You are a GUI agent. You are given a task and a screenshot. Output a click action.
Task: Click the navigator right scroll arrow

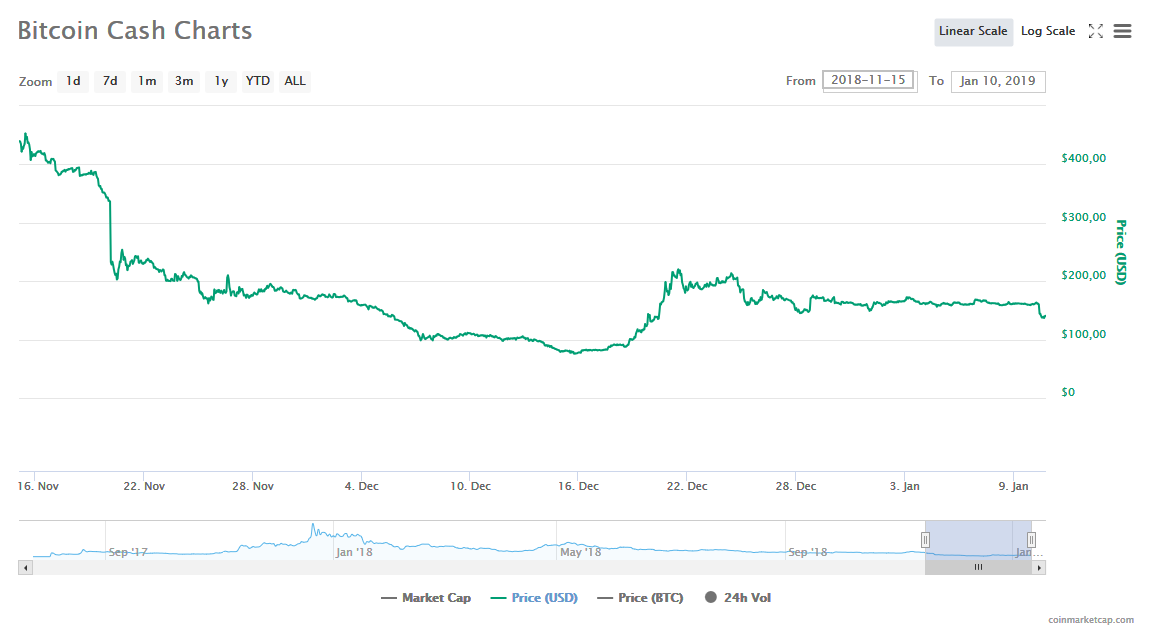1039,567
